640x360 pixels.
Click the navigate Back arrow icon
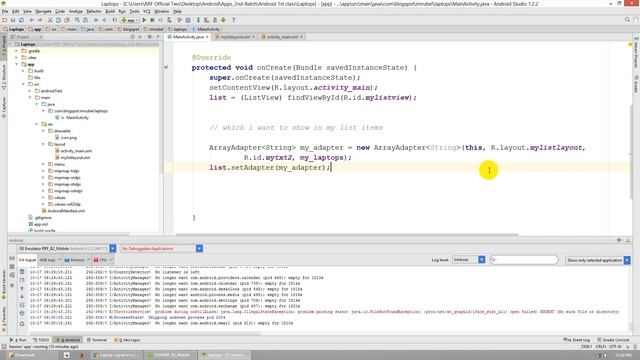click(96, 20)
